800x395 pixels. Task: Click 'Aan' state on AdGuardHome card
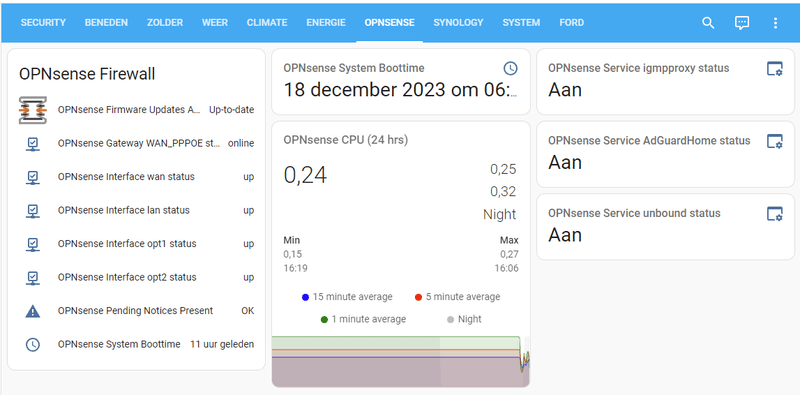pos(565,163)
